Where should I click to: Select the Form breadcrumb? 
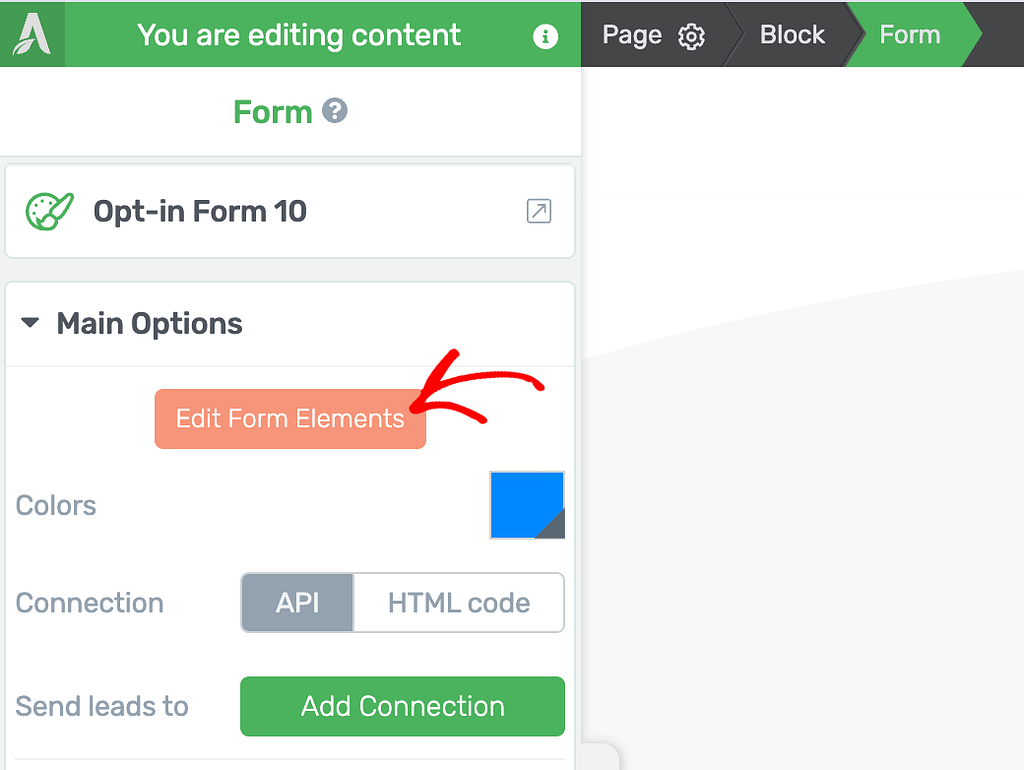point(910,35)
